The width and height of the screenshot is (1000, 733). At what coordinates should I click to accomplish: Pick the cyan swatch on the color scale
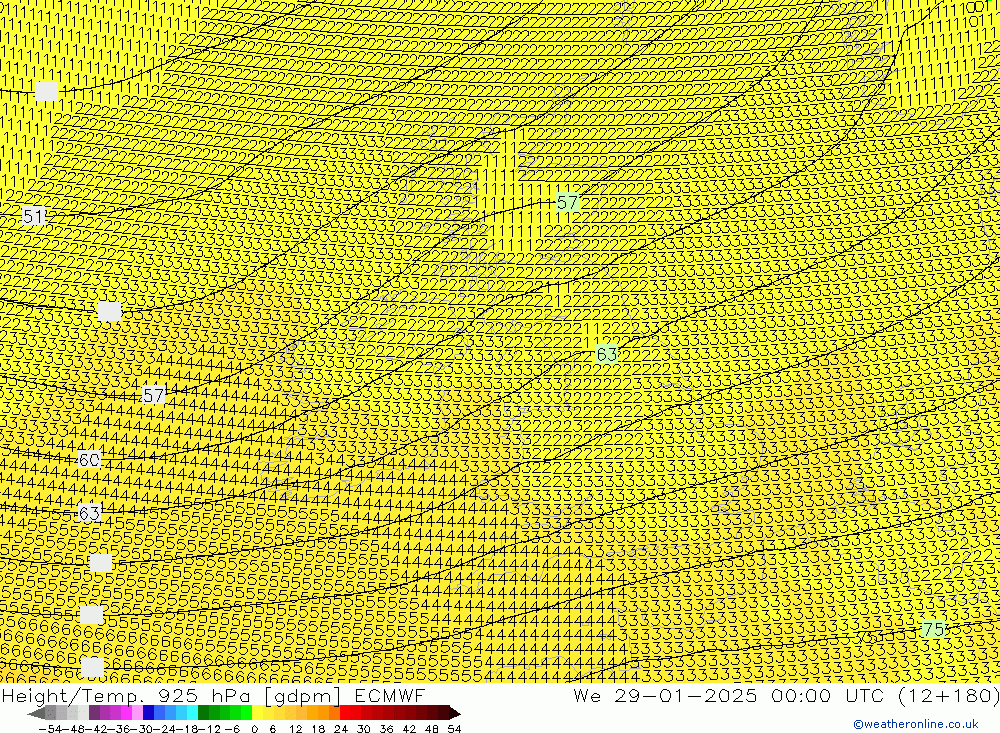pos(192,713)
